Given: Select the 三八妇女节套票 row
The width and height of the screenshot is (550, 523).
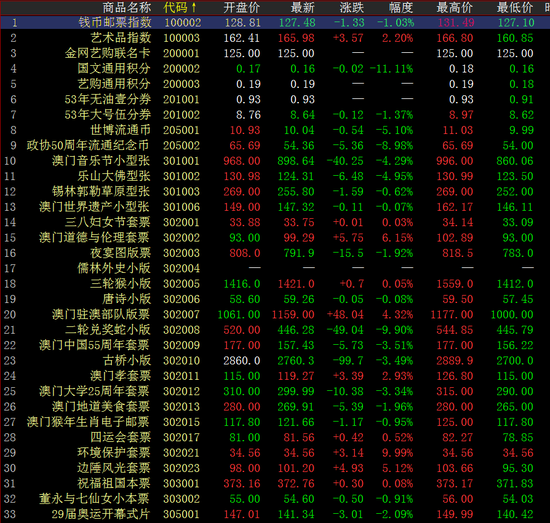Looking at the screenshot, I should pos(275,222).
